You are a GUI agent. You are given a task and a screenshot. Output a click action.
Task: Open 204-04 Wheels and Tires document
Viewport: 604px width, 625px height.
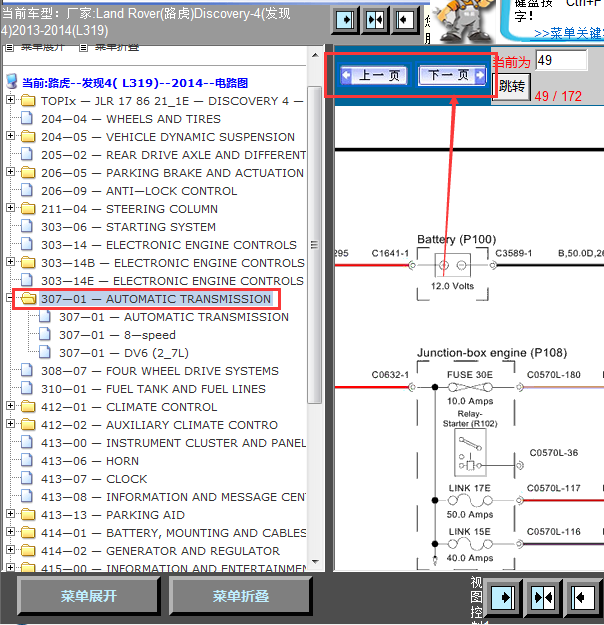coord(131,119)
